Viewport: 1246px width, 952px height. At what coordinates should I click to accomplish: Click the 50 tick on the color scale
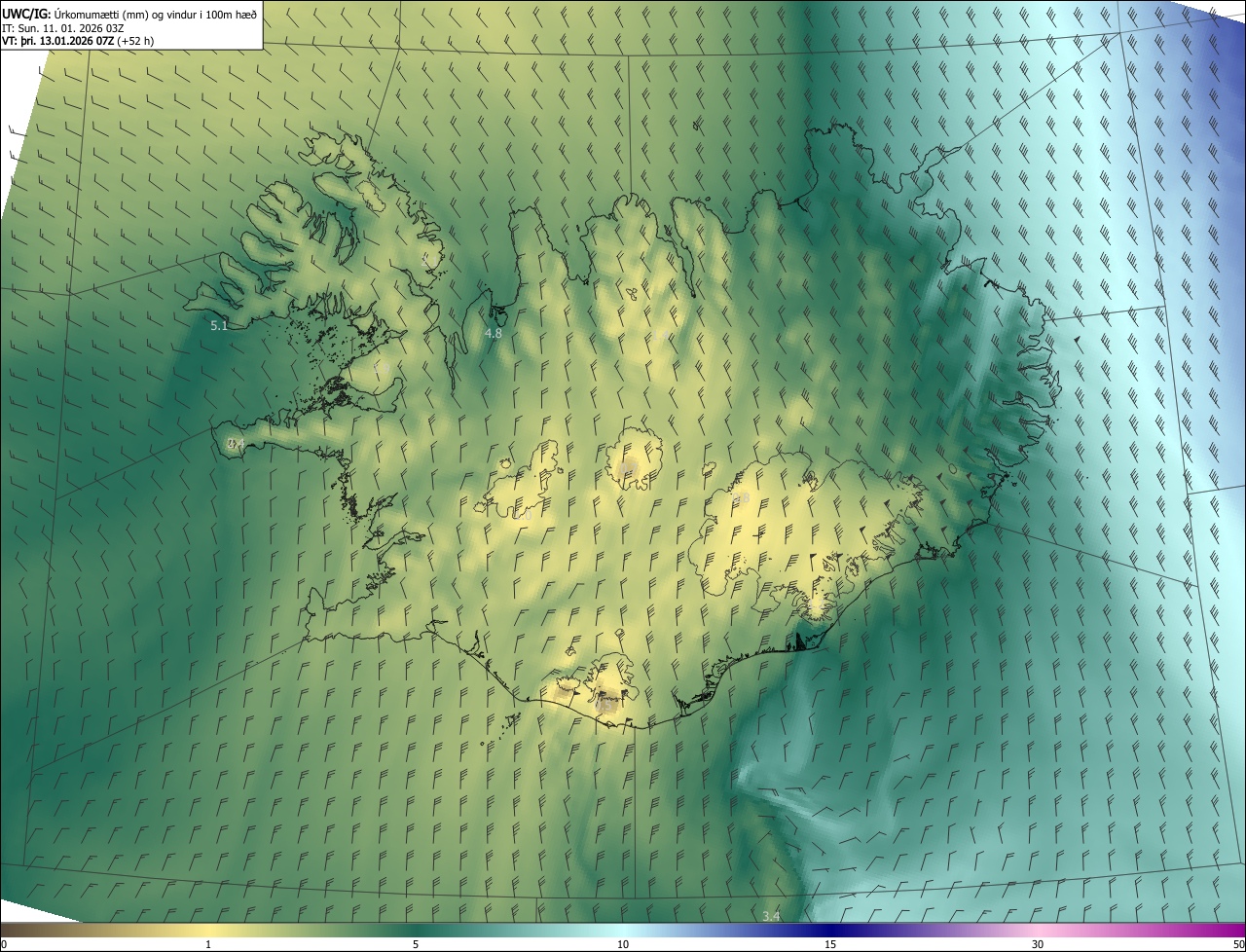1238,944
